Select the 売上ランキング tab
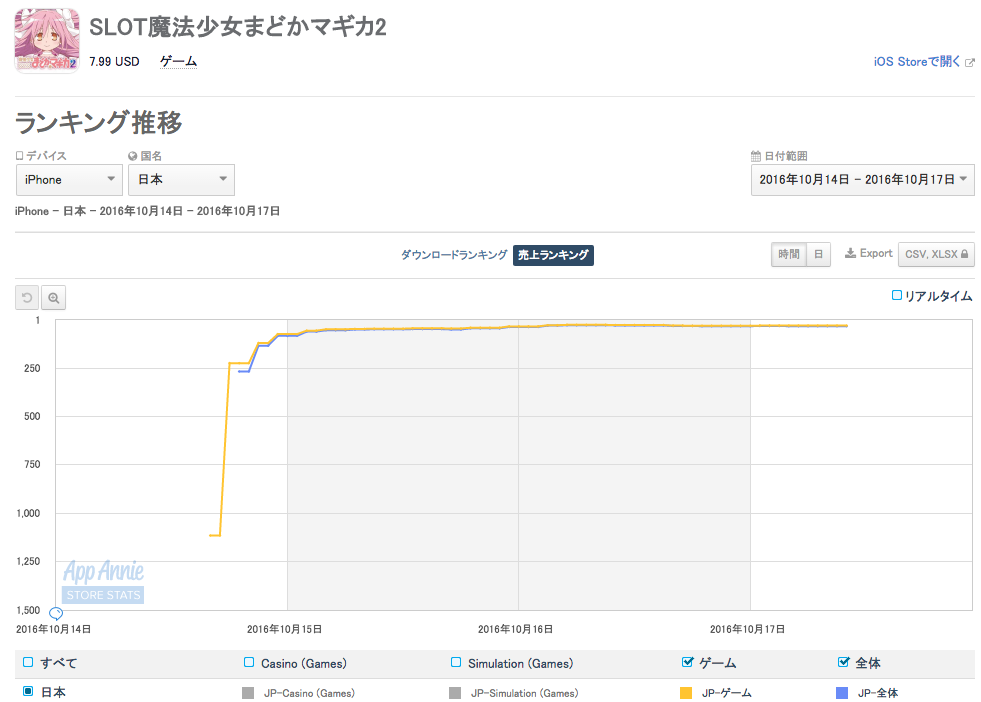The height and width of the screenshot is (702, 981). click(x=553, y=255)
